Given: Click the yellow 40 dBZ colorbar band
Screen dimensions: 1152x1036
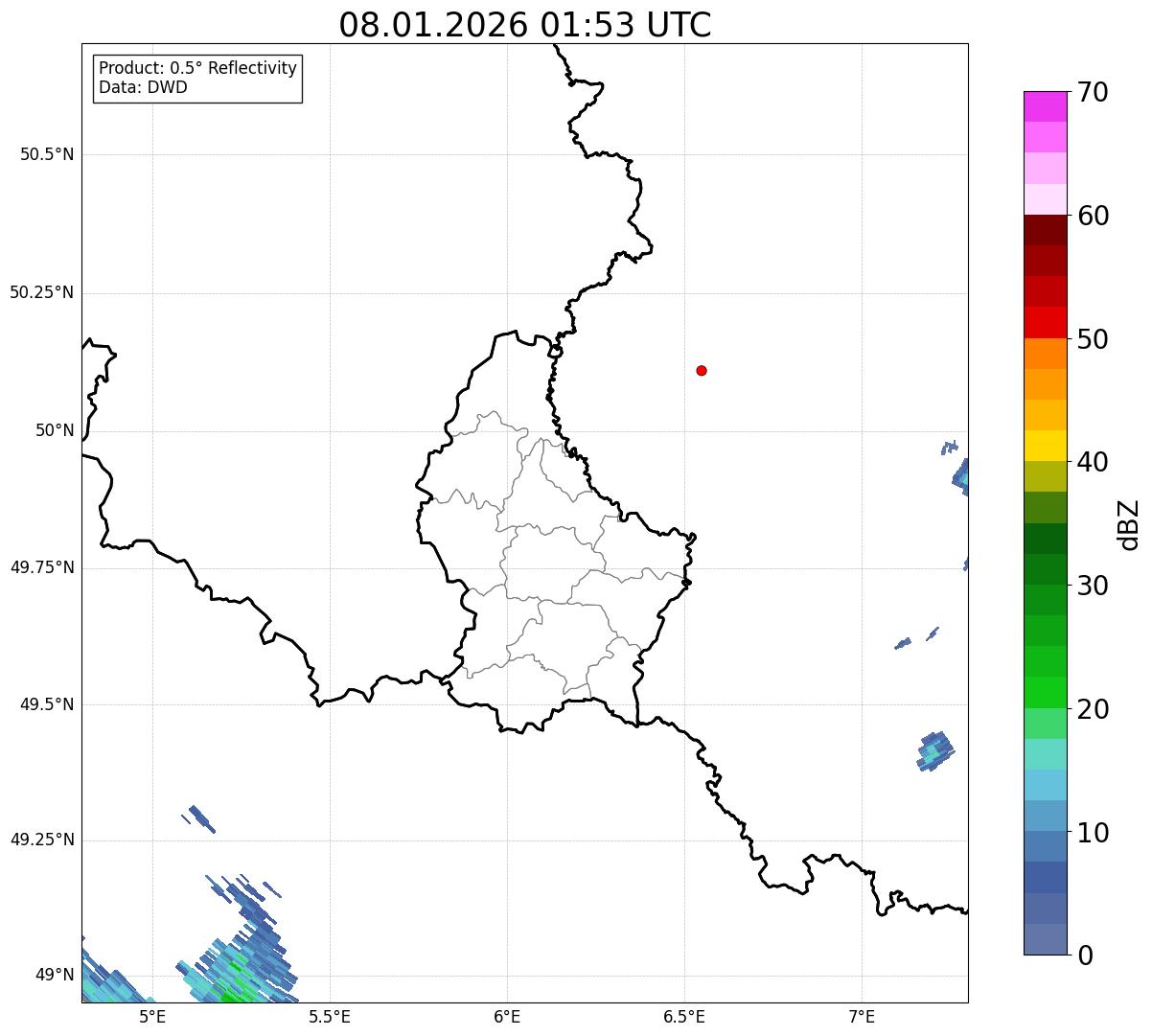Looking at the screenshot, I should tap(1045, 446).
